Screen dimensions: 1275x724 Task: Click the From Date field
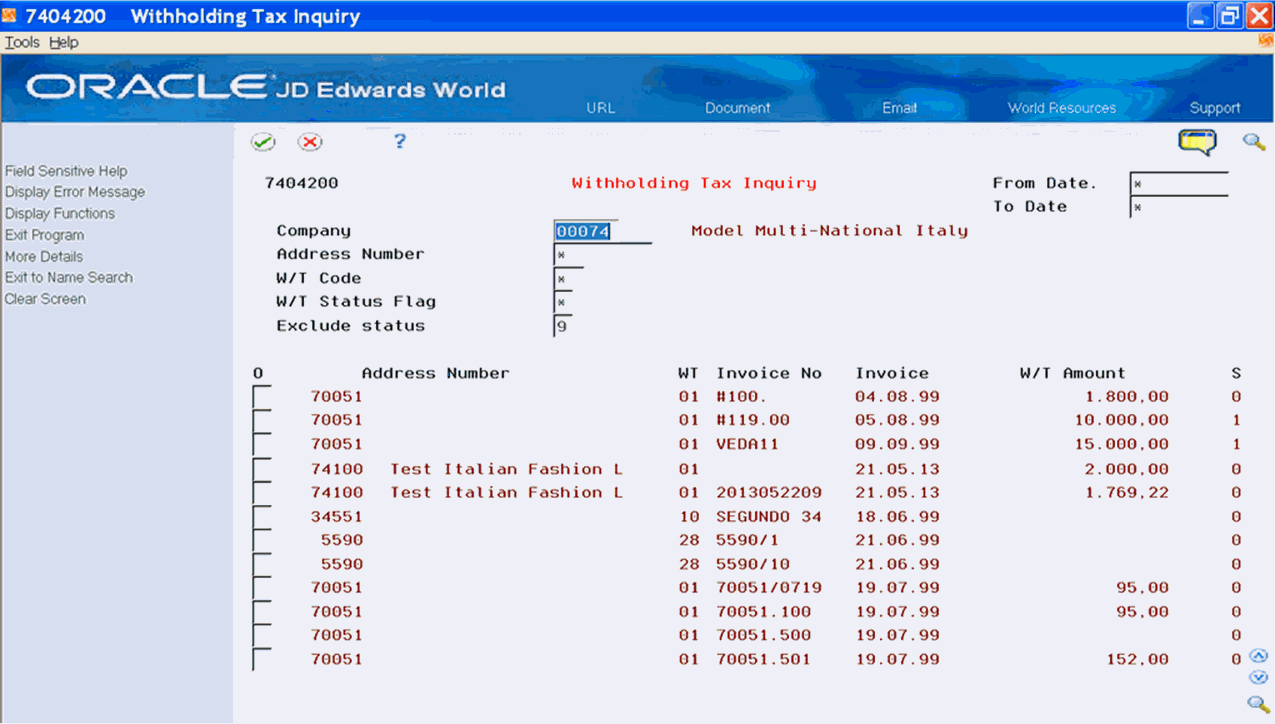pyautogui.click(x=1179, y=184)
